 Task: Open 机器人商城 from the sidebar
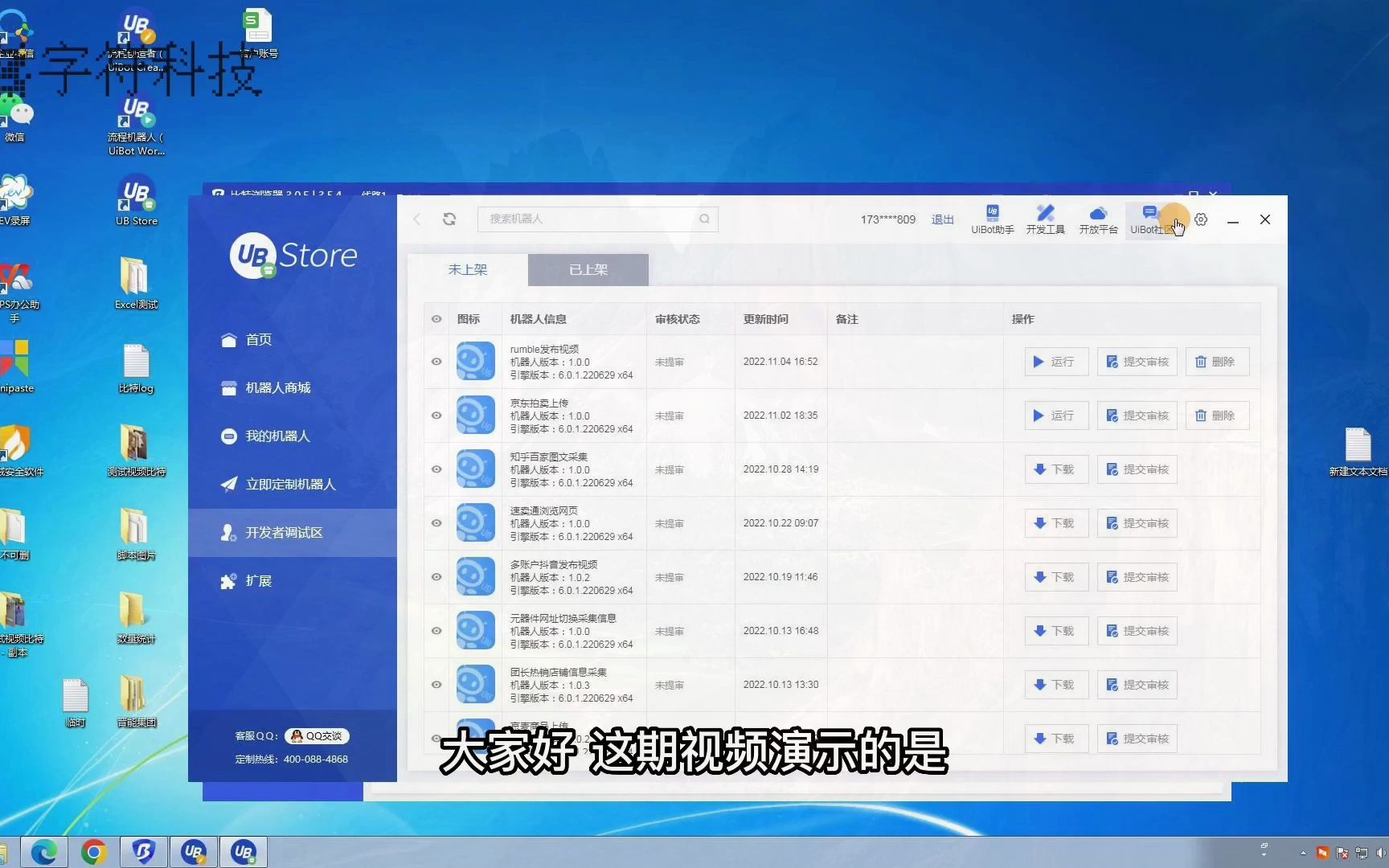pos(277,387)
